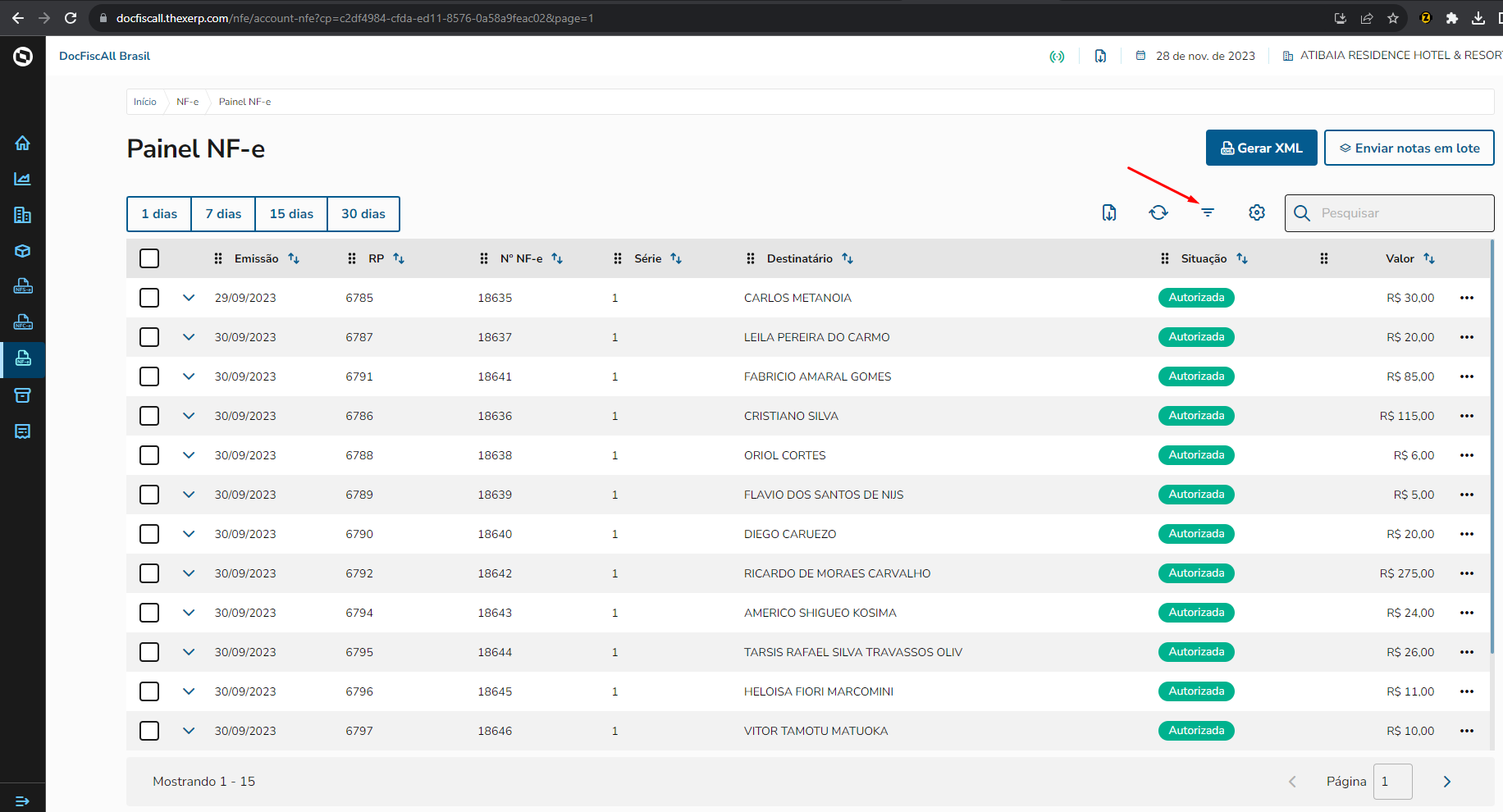Click the Gerar XML button
The height and width of the screenshot is (812, 1503).
[x=1262, y=148]
